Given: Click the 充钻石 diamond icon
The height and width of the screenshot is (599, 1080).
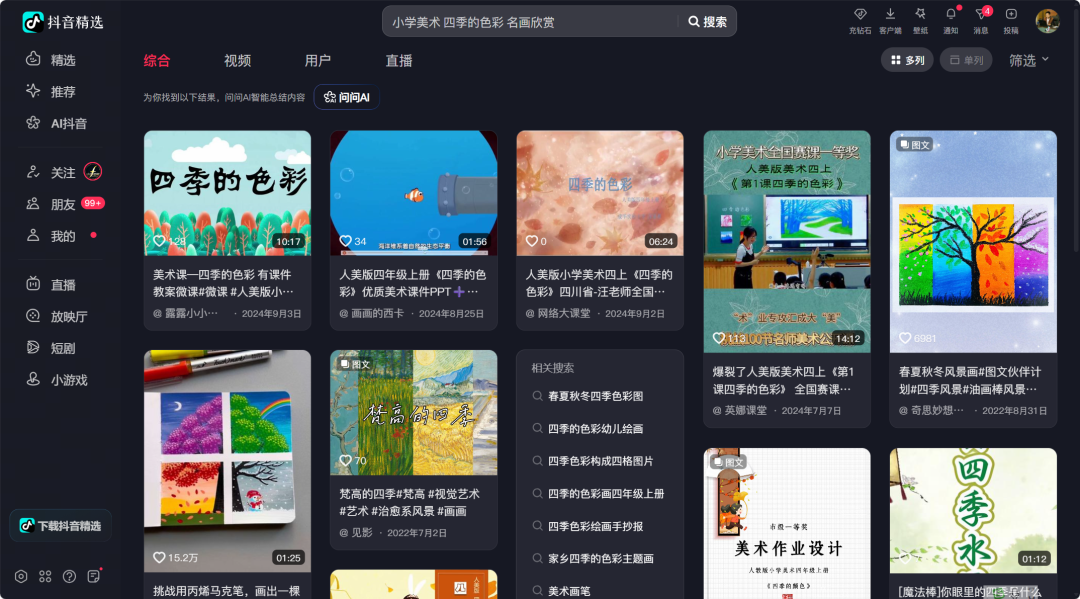Looking at the screenshot, I should (x=860, y=14).
